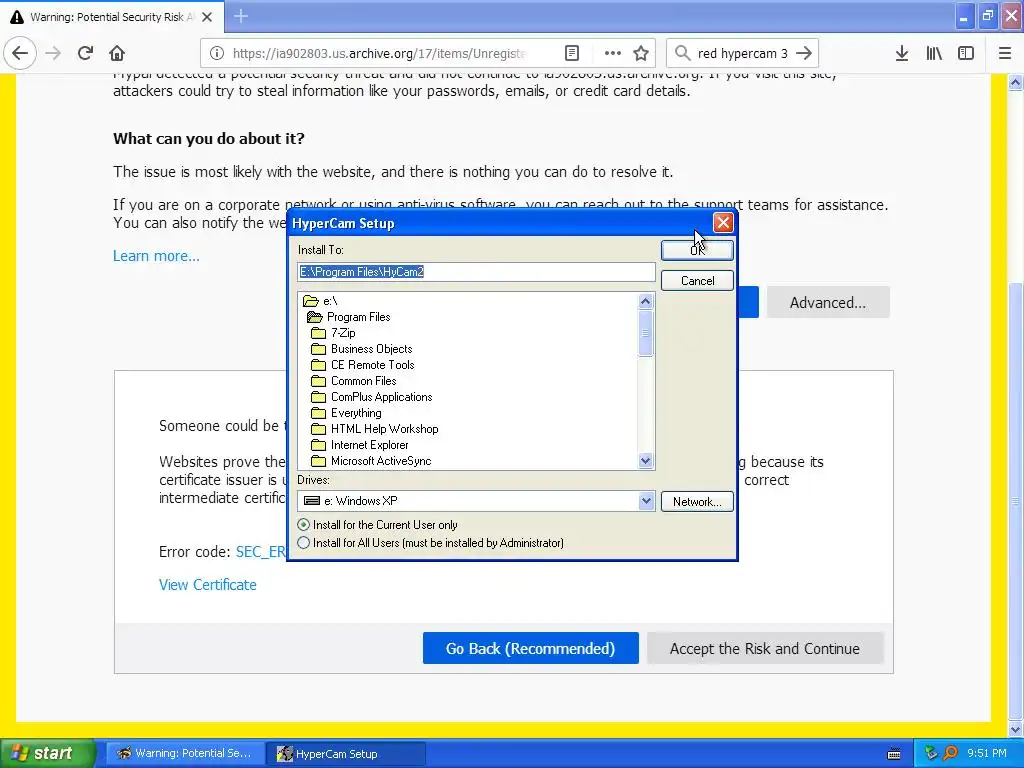This screenshot has height=768, width=1024.
Task: Open the Windows start menu
Action: [47, 754]
